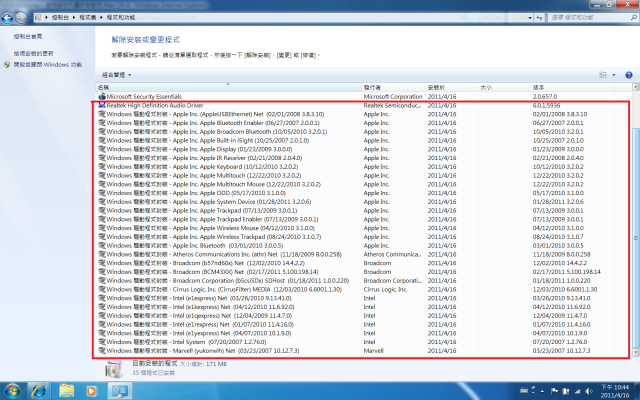Image resolution: width=640 pixels, height=400 pixels.
Task: Click the installed programs icon in details pane
Action: [113, 368]
